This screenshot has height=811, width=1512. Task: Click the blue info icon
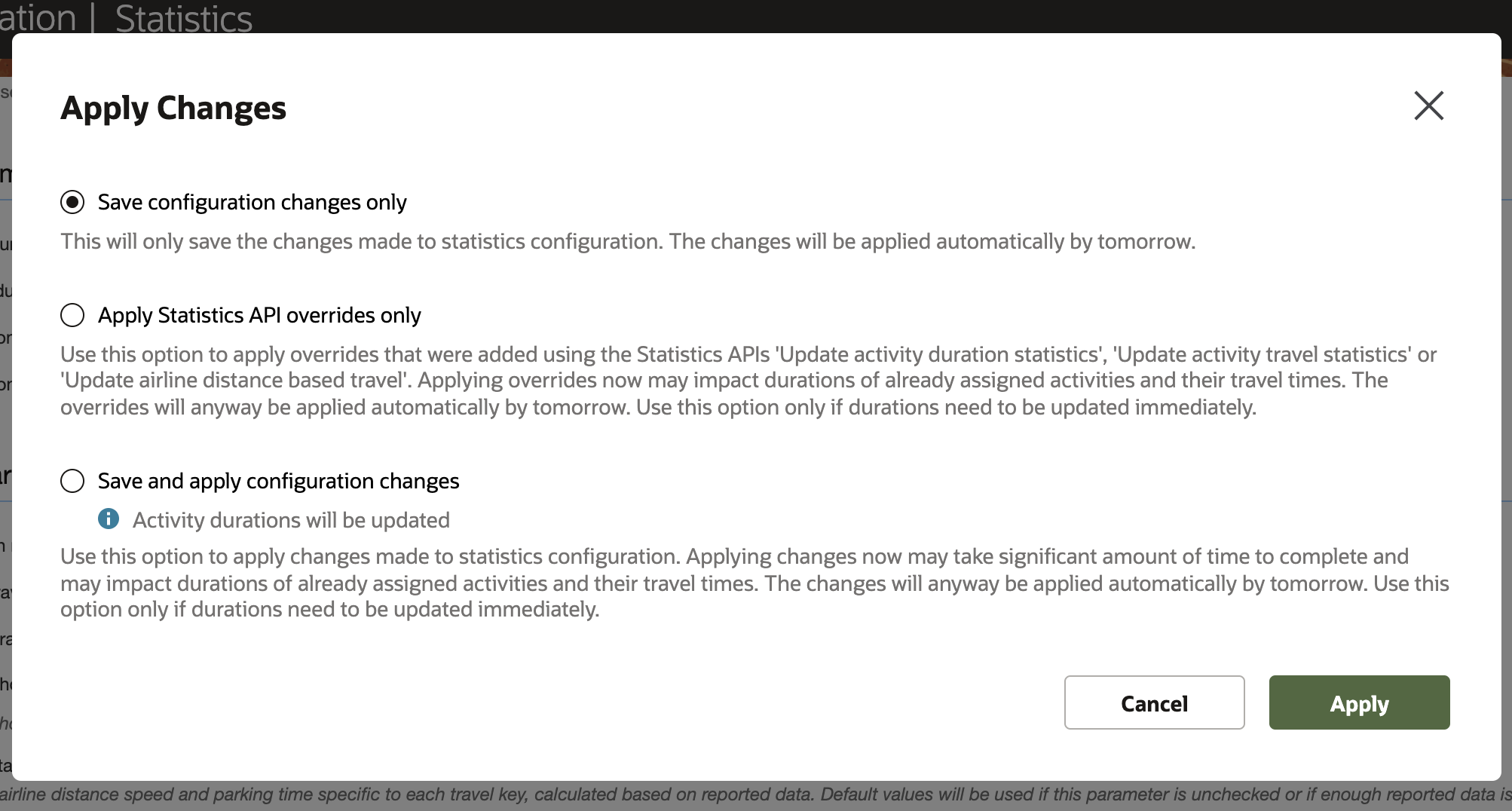coord(109,519)
